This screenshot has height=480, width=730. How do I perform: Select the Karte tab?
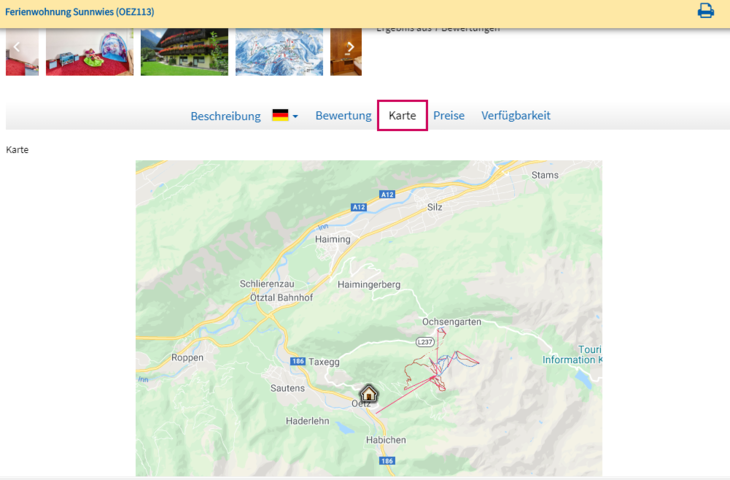[402, 116]
